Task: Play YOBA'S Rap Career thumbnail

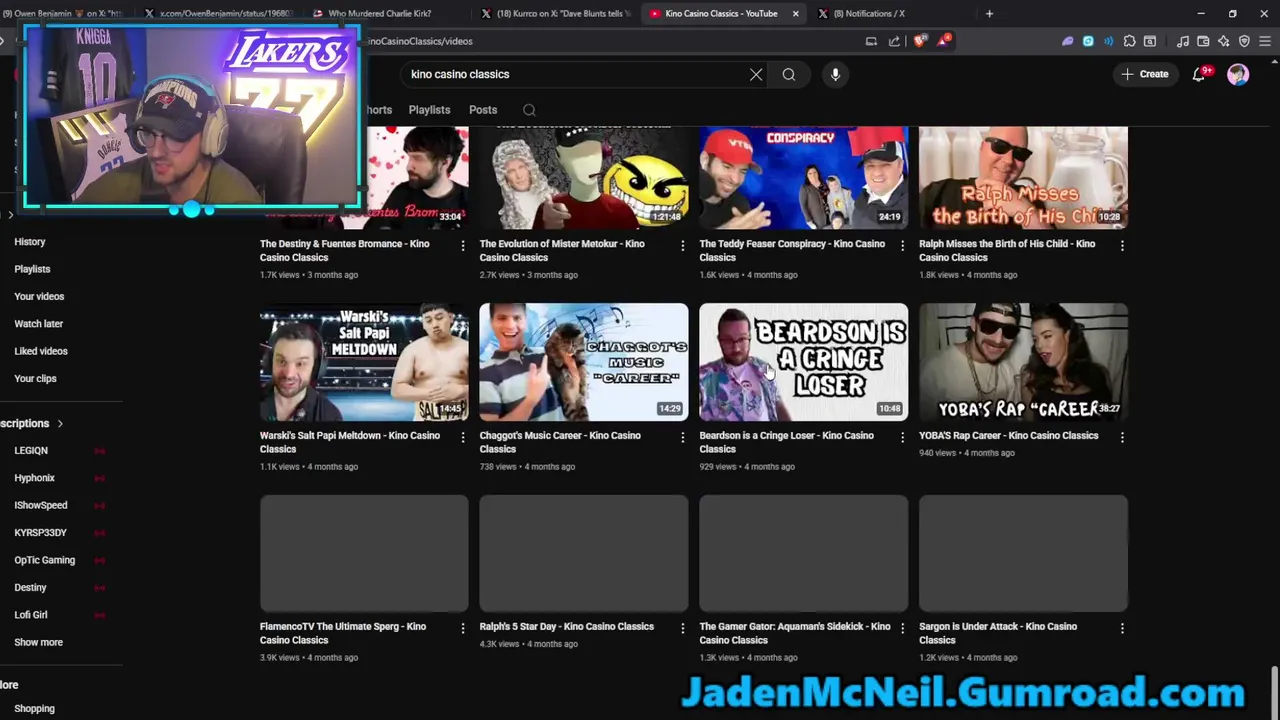Action: 1024,362
